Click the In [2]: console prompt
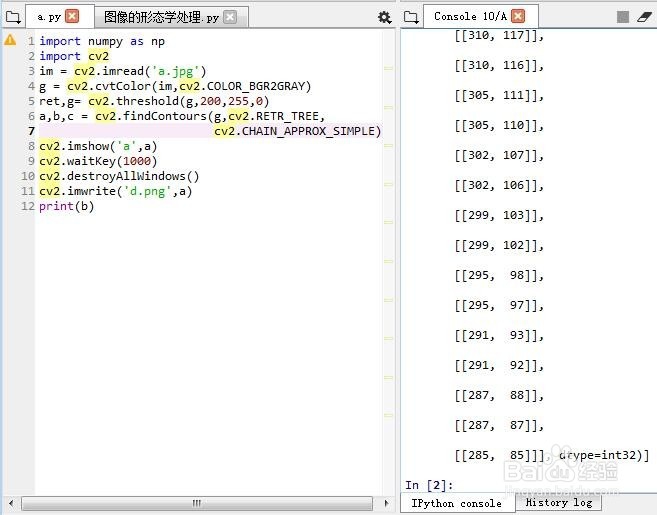The height and width of the screenshot is (515, 657). tap(429, 485)
